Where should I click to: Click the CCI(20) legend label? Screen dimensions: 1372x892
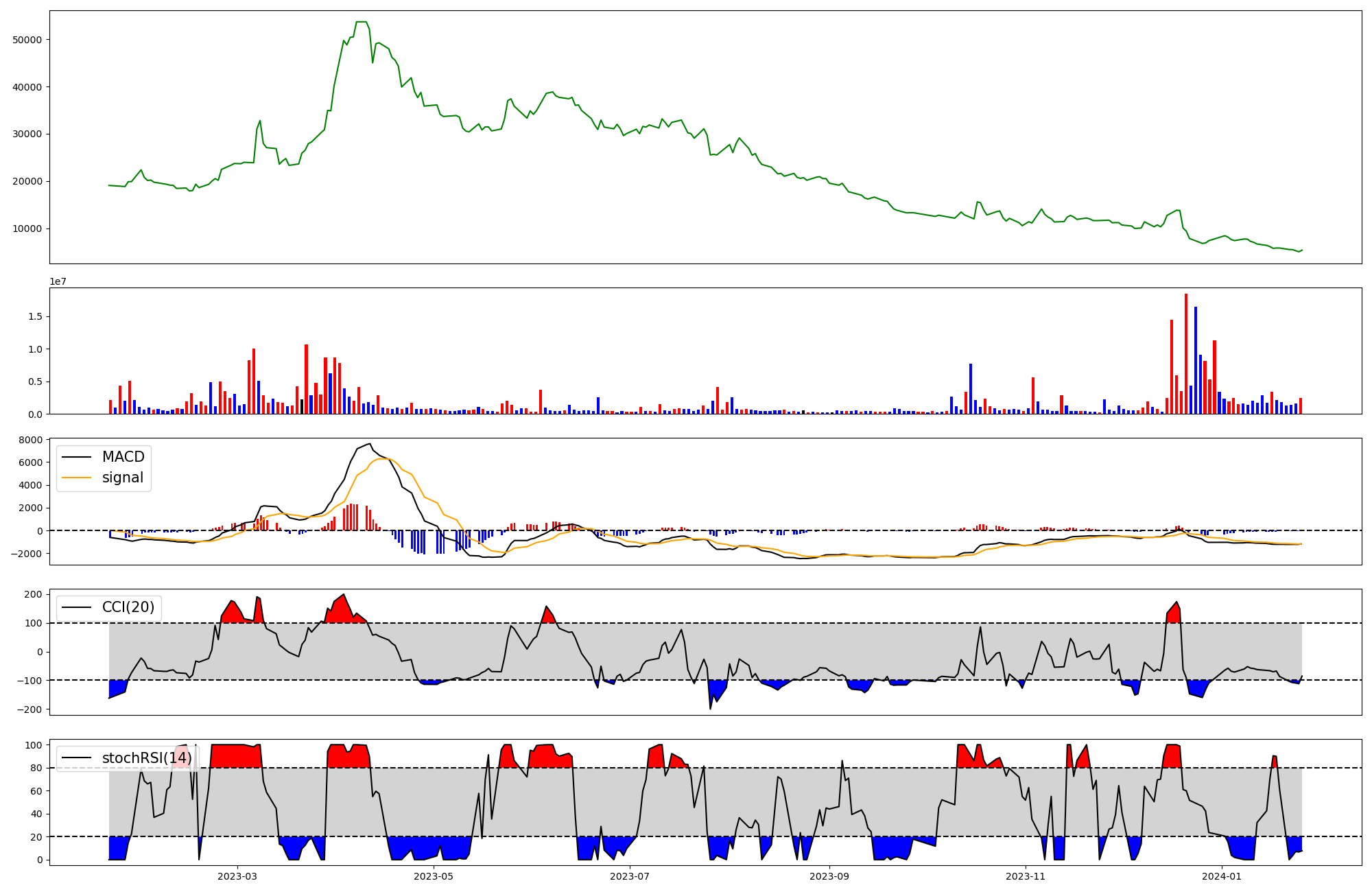click(x=128, y=607)
